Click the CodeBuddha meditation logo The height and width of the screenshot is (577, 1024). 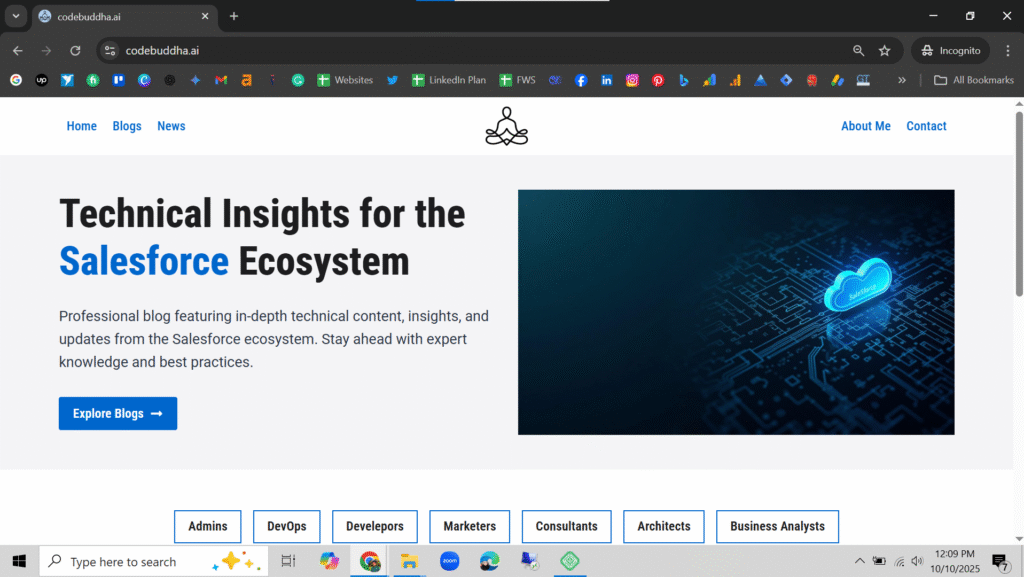[506, 126]
